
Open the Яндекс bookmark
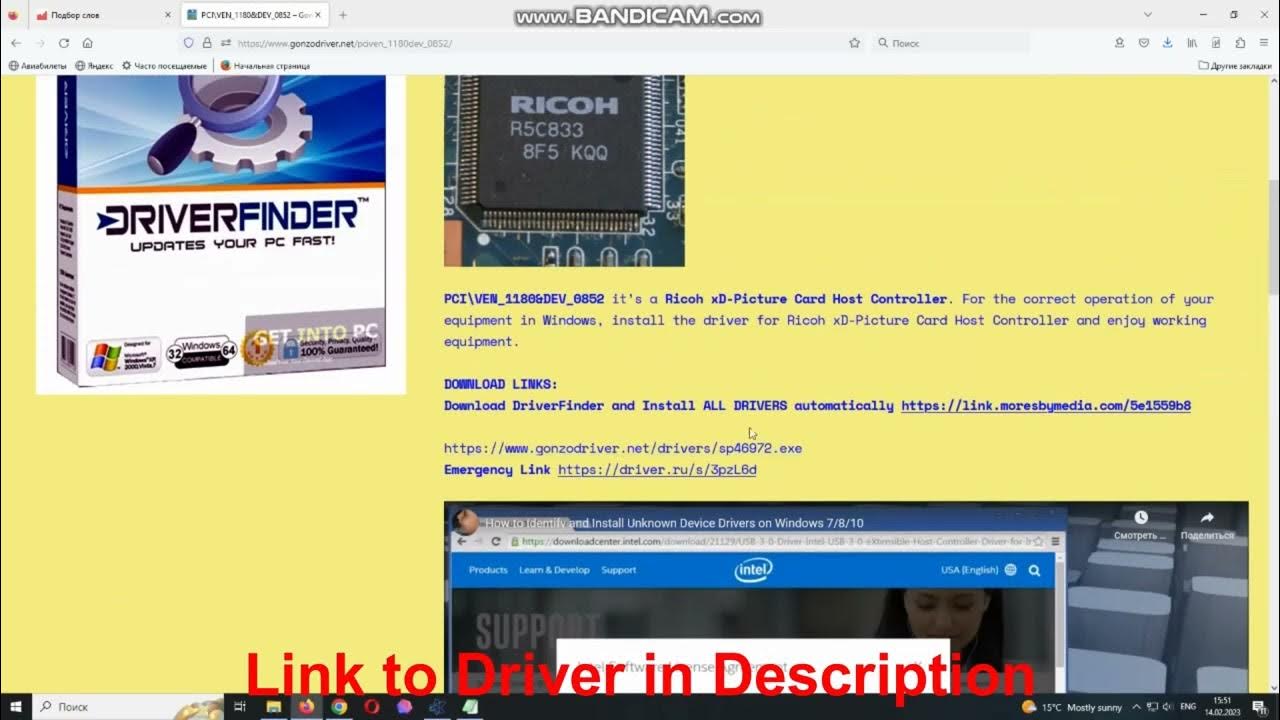tap(94, 66)
